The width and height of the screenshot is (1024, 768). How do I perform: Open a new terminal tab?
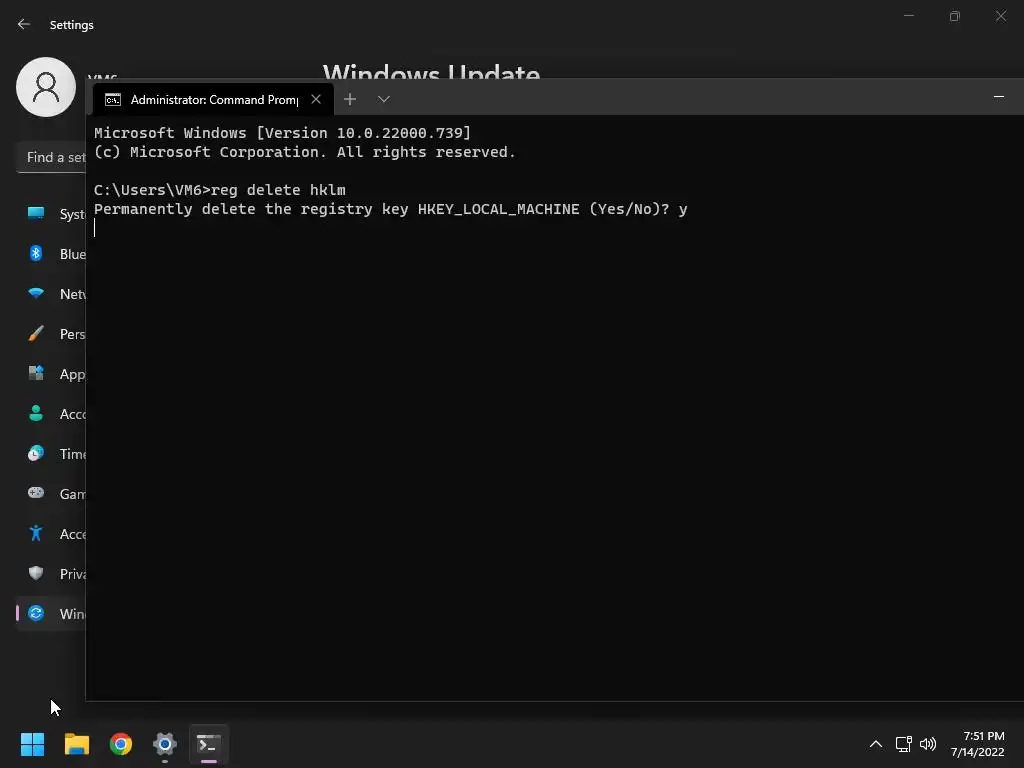(350, 99)
